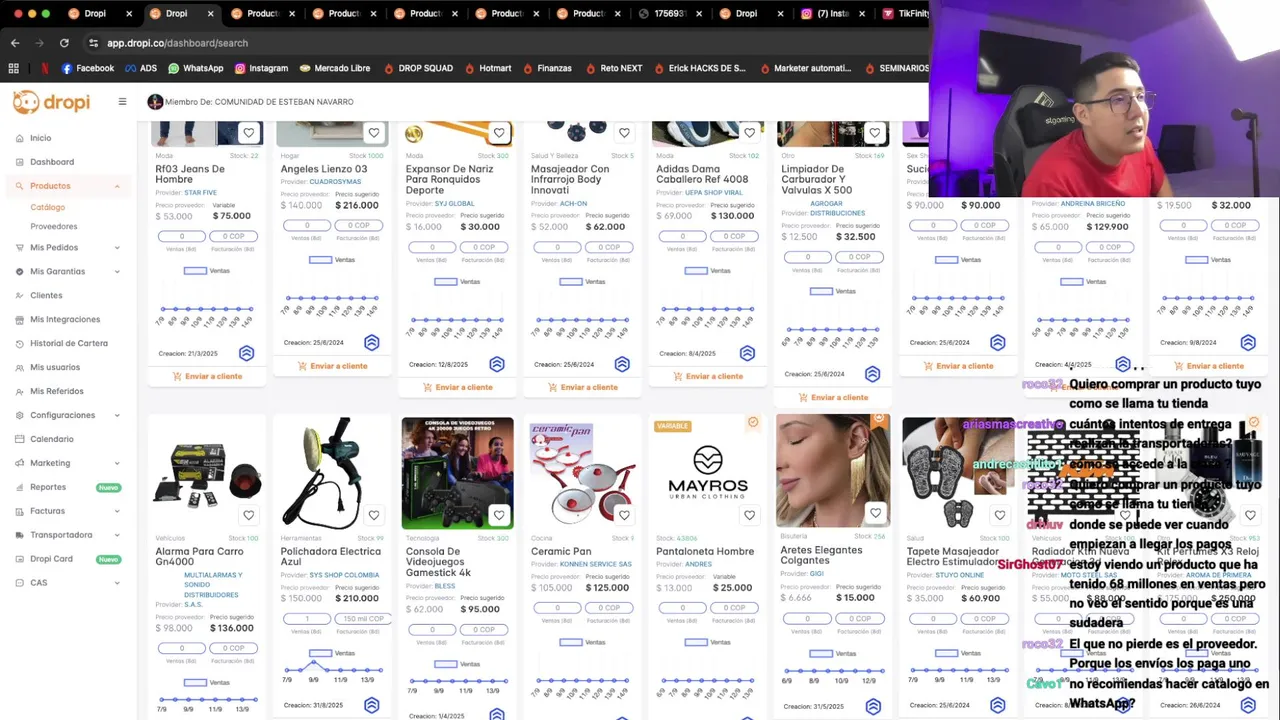1280x720 pixels.
Task: Click the blue shield badge on Rf03 Jeans De Hombre
Action: coord(247,353)
